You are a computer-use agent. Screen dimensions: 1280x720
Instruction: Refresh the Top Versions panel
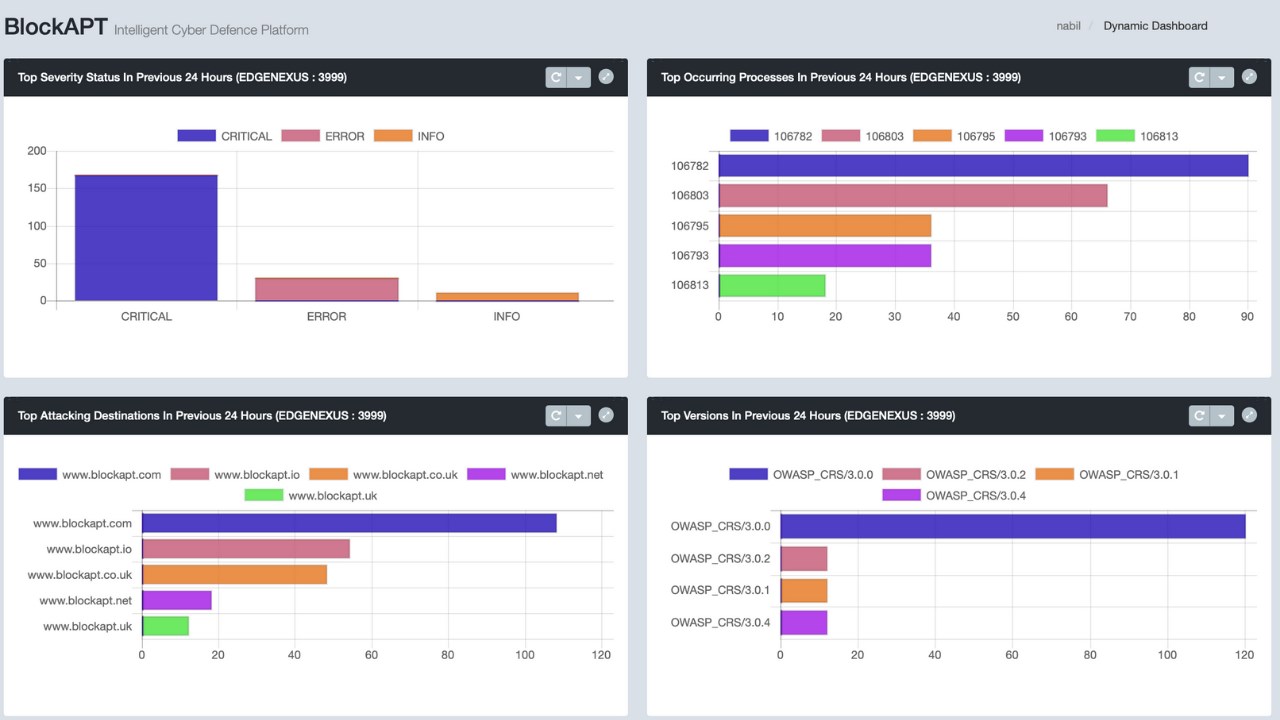pos(1200,415)
